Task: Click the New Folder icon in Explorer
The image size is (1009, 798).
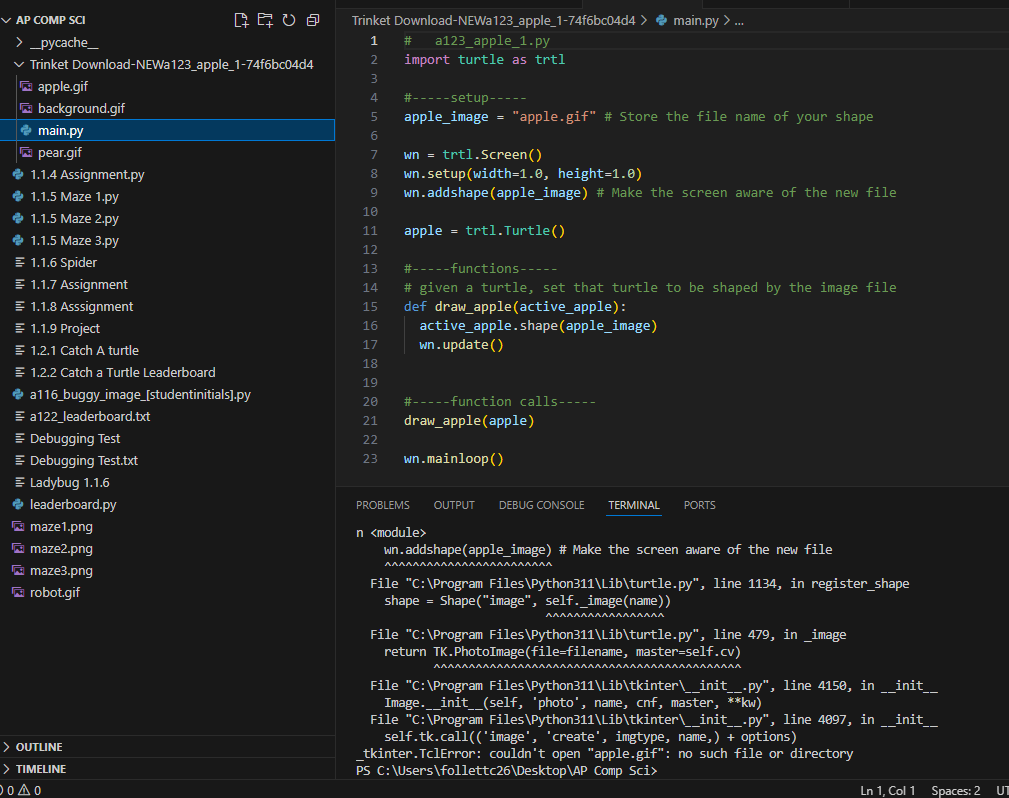Action: click(265, 20)
